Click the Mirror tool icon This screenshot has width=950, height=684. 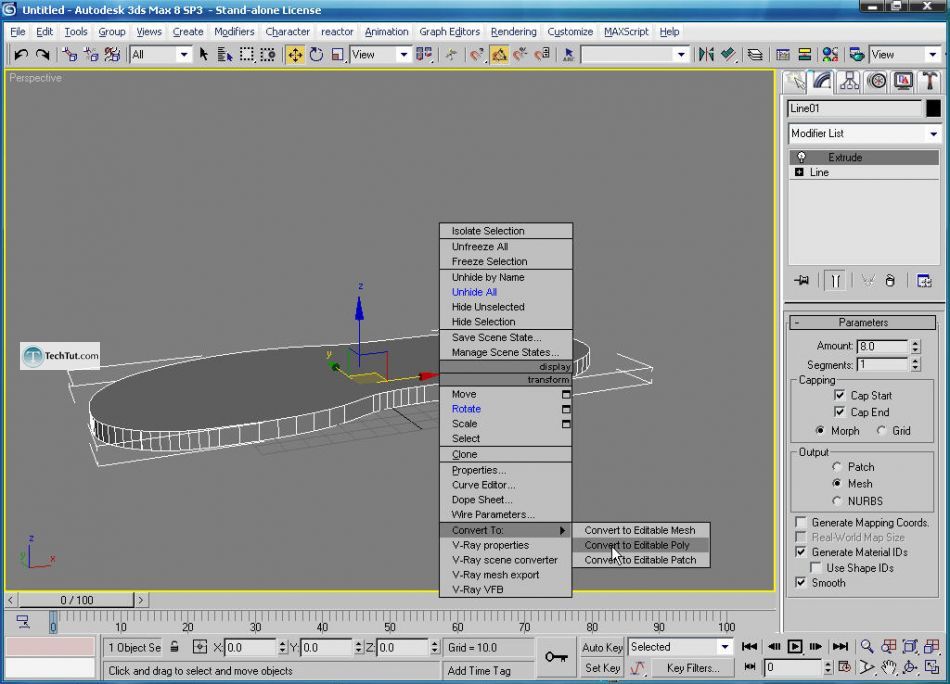click(706, 55)
